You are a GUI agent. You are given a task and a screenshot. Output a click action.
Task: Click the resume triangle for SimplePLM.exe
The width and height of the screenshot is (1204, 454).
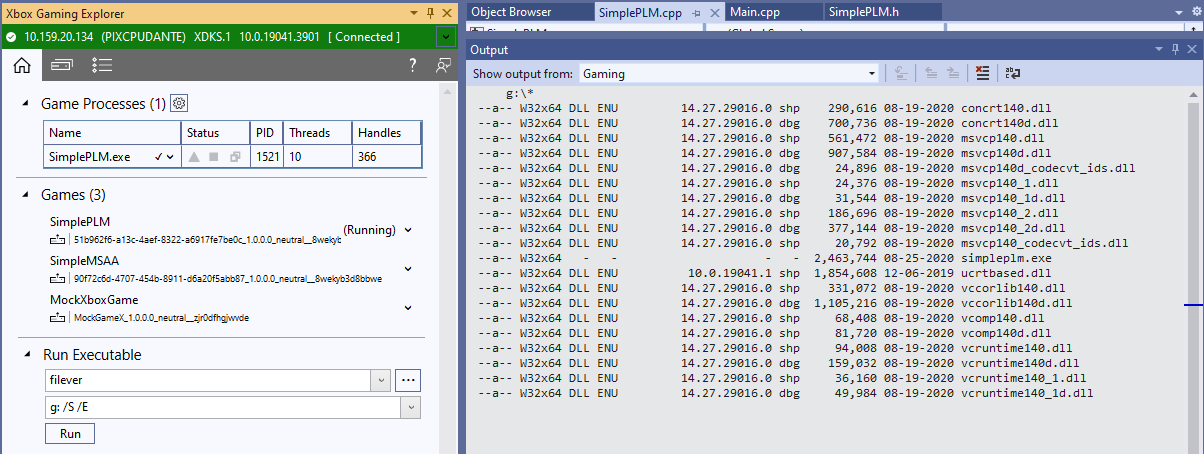[x=194, y=157]
